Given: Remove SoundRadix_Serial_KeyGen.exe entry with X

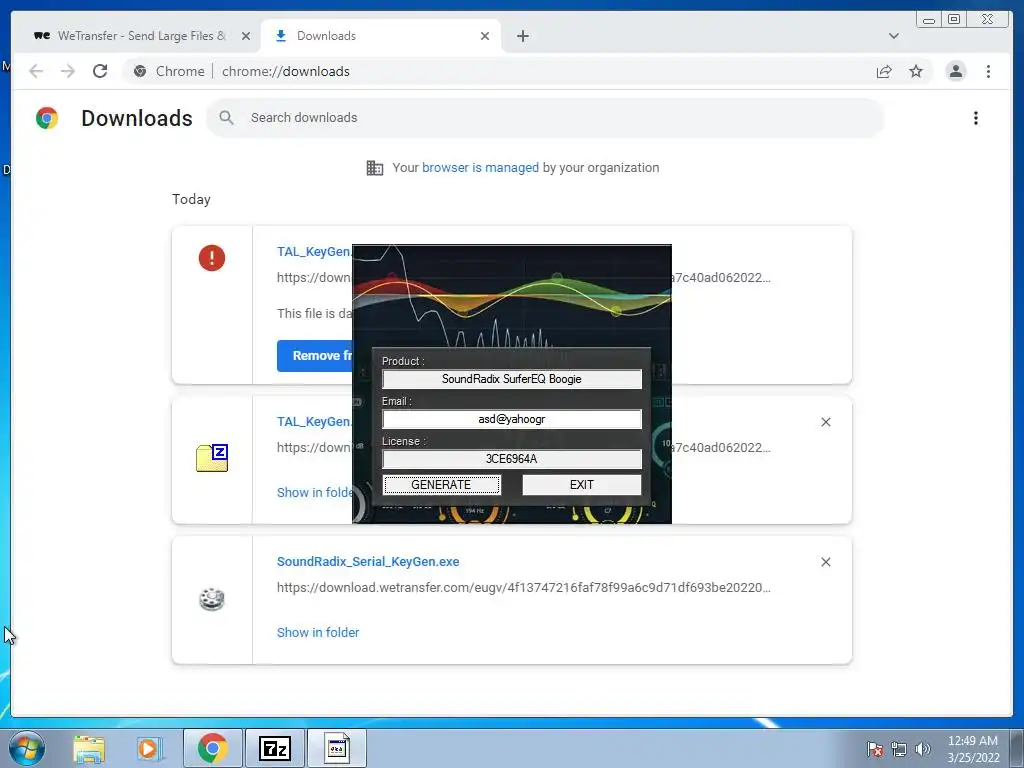Looking at the screenshot, I should 825,562.
